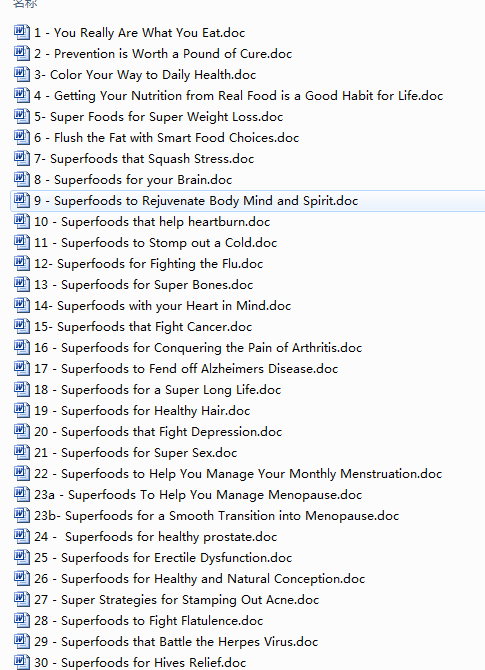Click Word icon beside '2 - Prevention is Worth a Pound of Cure.doc'
This screenshot has width=485, height=670.
[22, 53]
